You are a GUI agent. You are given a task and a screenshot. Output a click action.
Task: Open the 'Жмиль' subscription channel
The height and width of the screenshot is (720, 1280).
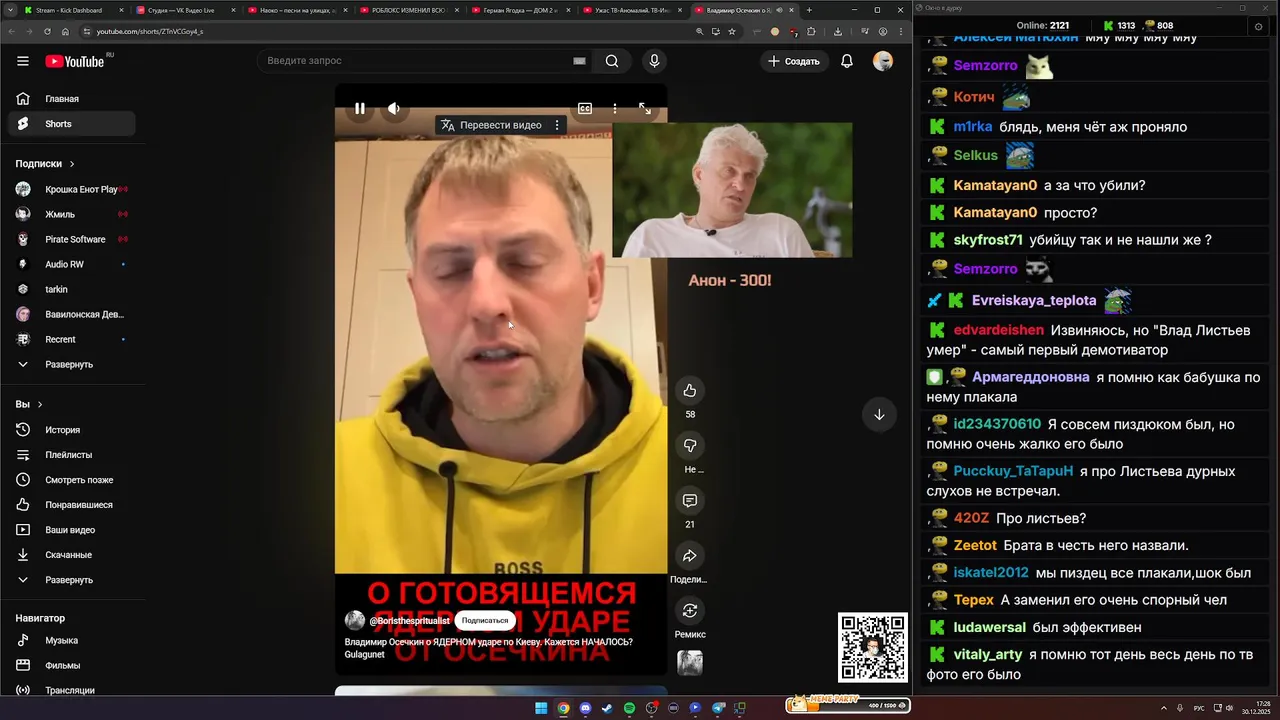tap(72, 214)
